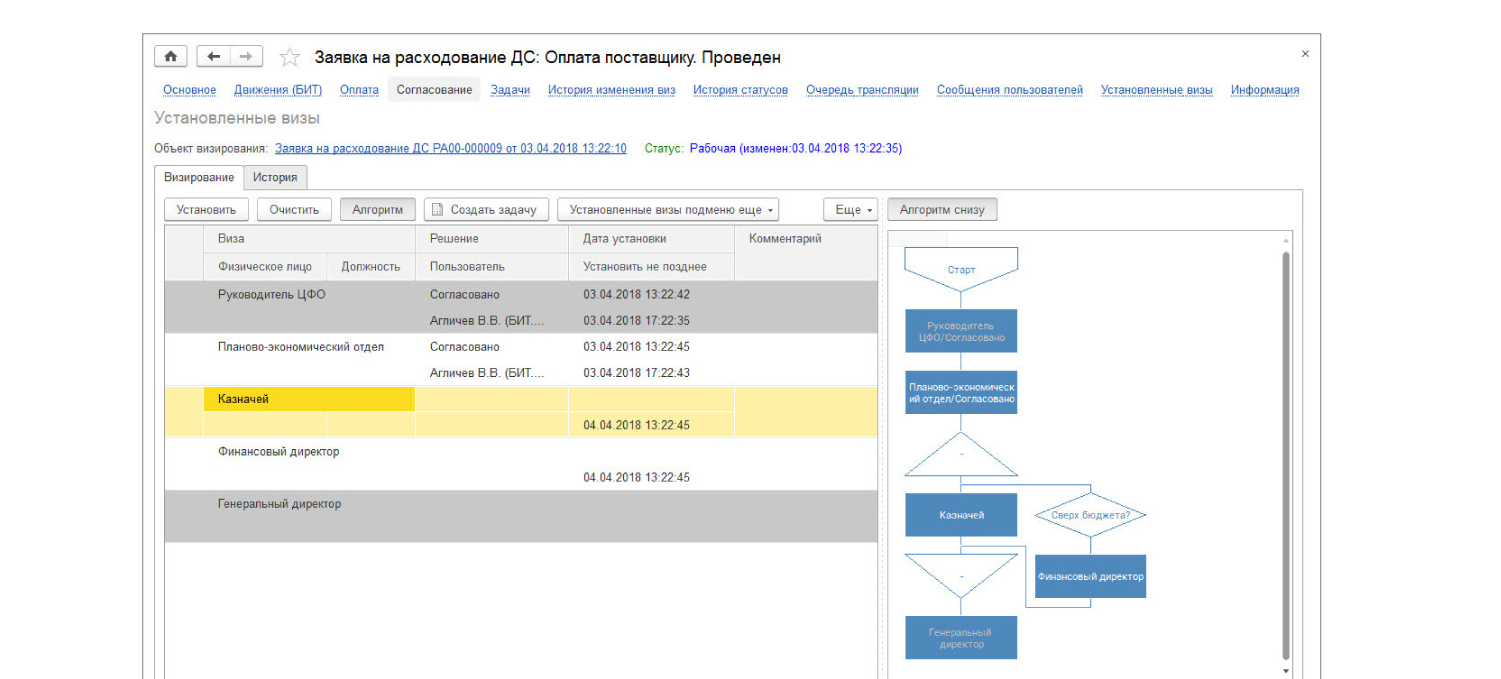1501x679 pixels.
Task: Click the forward arrow navigation button
Action: click(246, 57)
